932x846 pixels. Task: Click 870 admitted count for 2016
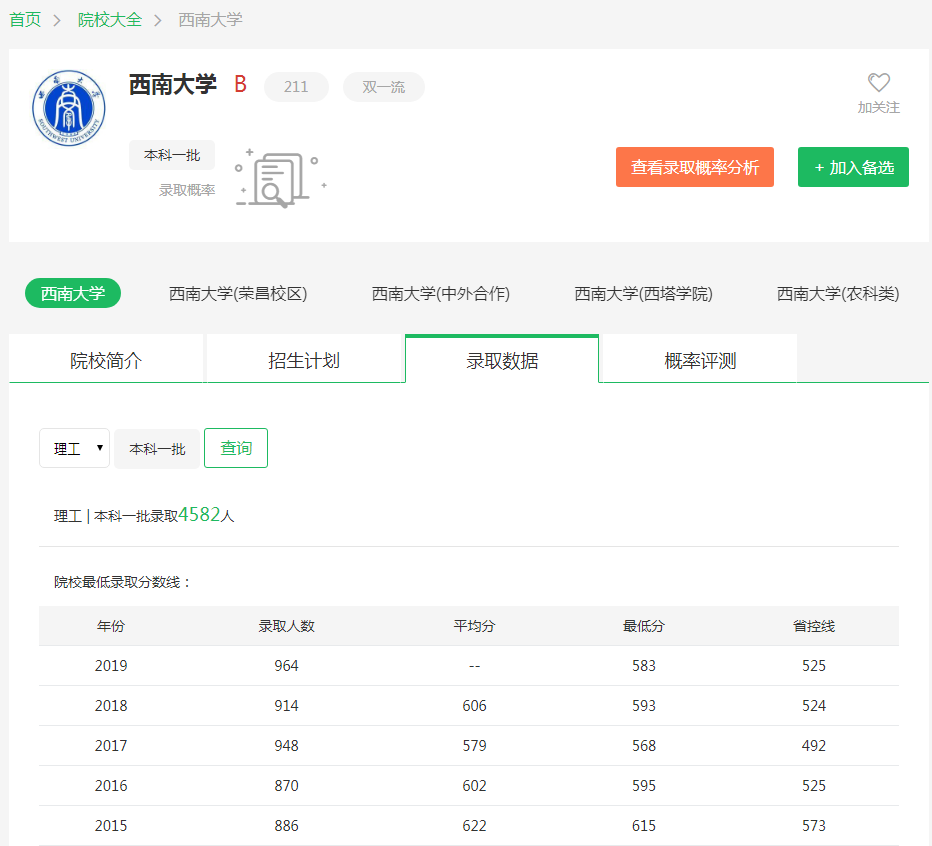point(286,785)
